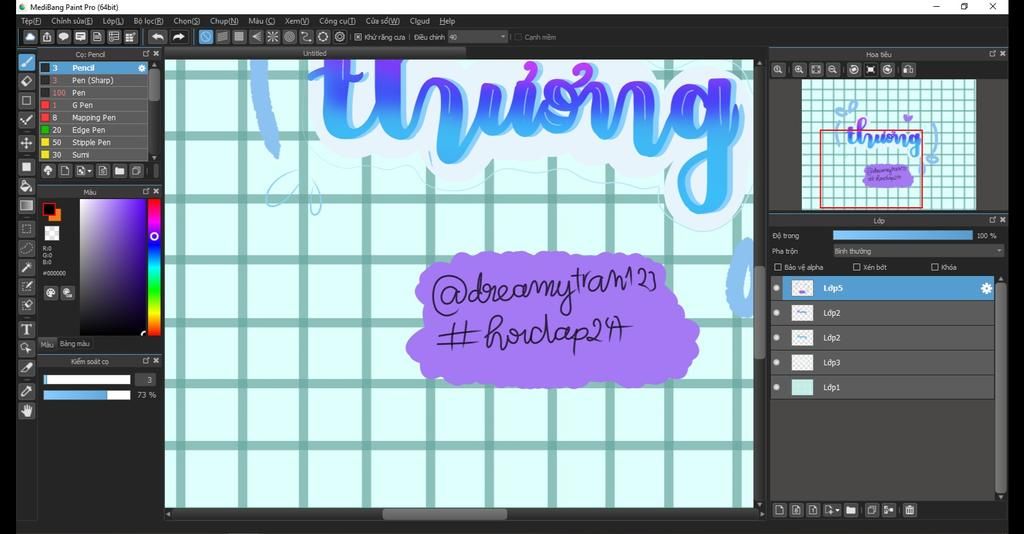Add a new folder in layer panel
Image resolution: width=1024 pixels, height=534 pixels.
tap(850, 510)
